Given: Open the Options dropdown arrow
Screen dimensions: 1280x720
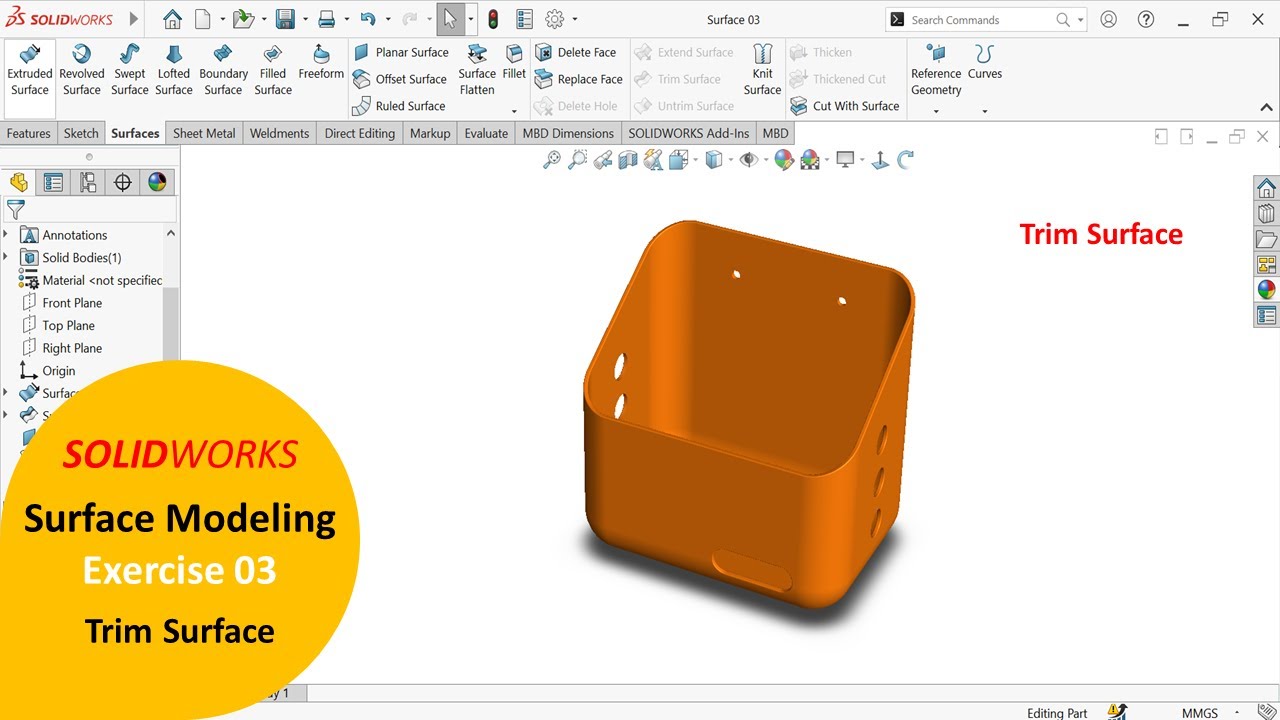Looking at the screenshot, I should pyautogui.click(x=575, y=19).
